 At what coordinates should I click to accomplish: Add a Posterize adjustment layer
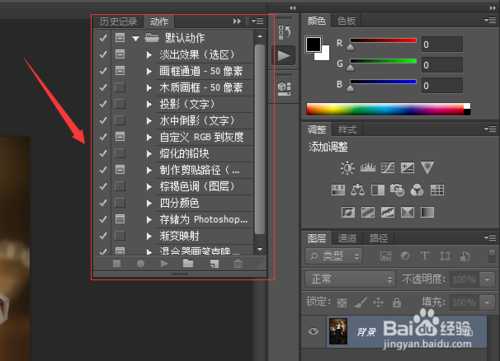pyautogui.click(x=368, y=212)
